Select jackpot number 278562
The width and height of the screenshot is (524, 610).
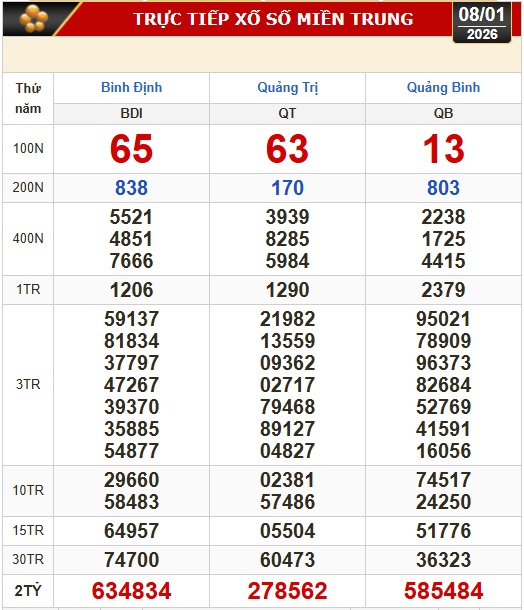(287, 591)
